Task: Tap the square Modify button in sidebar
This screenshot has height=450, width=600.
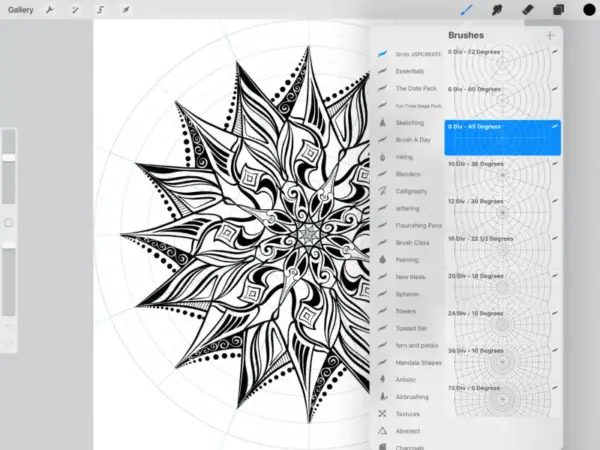Action: tap(9, 223)
